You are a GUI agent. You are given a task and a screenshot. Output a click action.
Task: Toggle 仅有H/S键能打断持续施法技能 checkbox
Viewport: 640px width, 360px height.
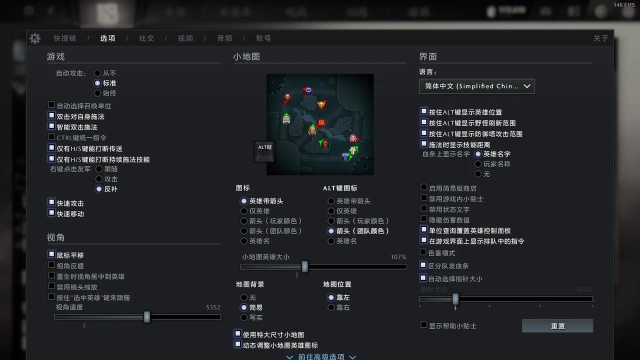pos(51,159)
